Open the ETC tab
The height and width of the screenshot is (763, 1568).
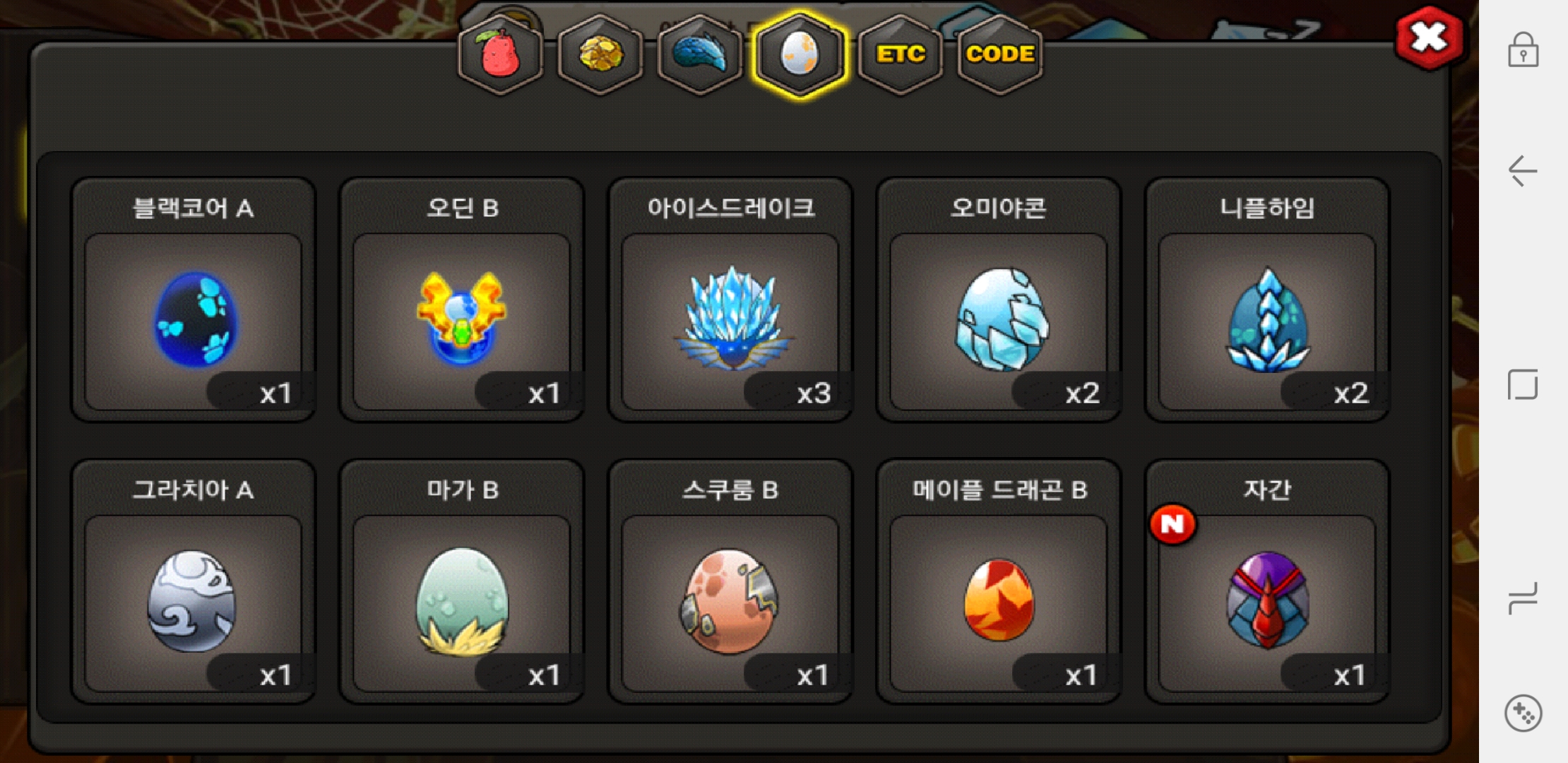point(901,55)
